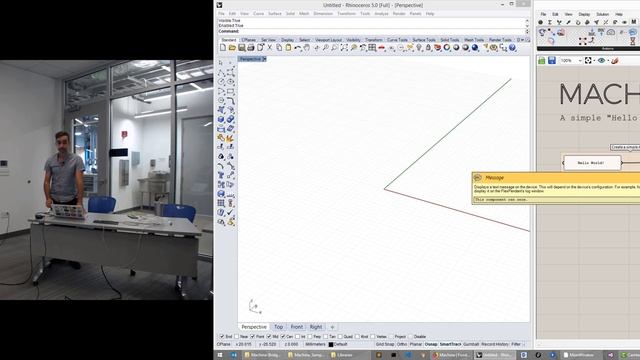Switch to the Curve Tools toolbar tab
This screenshot has width=640, height=360.
pos(397,40)
